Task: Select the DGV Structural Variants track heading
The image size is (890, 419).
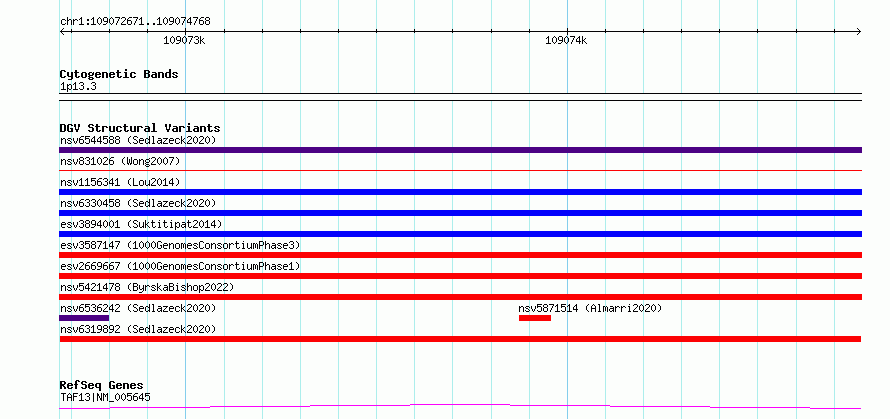Action: [140, 128]
